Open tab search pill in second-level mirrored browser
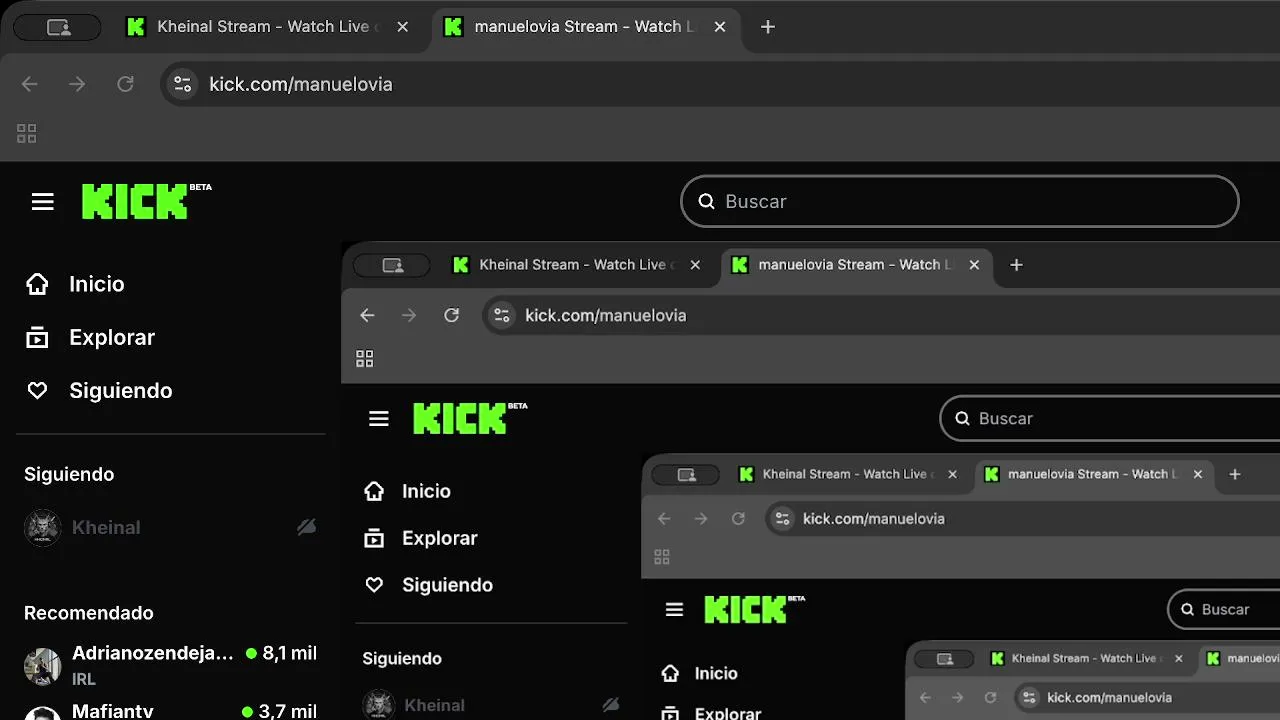This screenshot has width=1280, height=720. (392, 265)
